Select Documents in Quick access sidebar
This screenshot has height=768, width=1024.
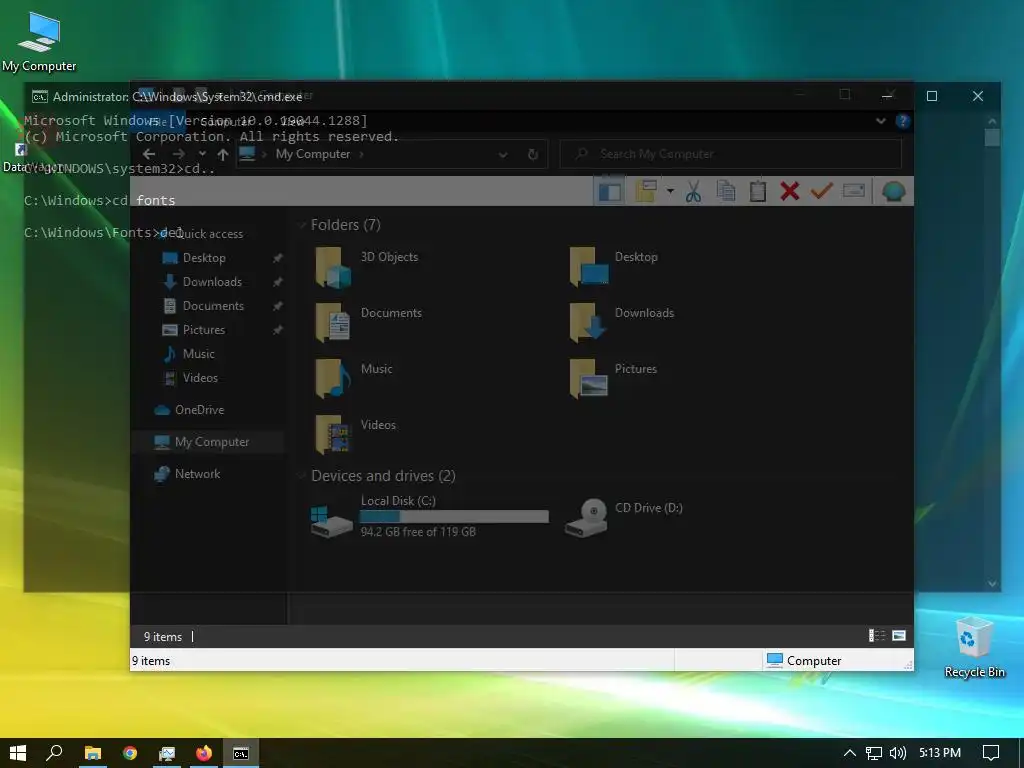pyautogui.click(x=213, y=306)
